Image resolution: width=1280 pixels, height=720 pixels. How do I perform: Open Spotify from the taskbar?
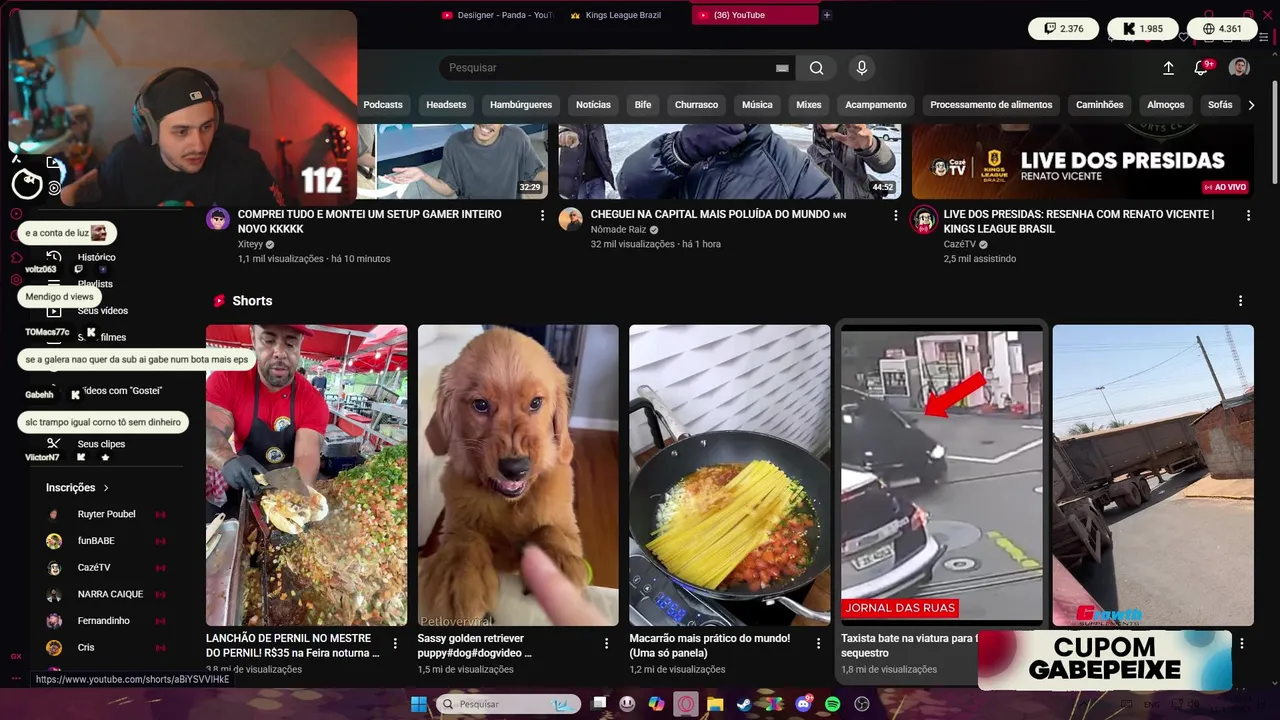[x=832, y=704]
